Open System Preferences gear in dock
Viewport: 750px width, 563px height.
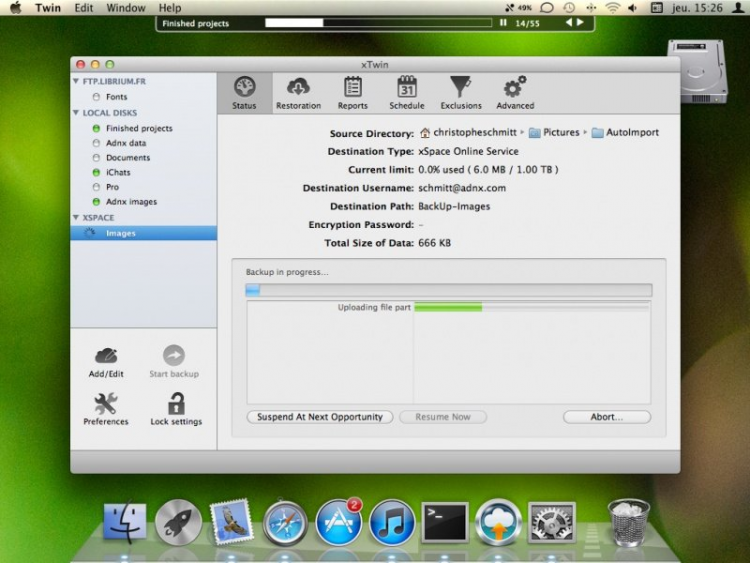551,522
